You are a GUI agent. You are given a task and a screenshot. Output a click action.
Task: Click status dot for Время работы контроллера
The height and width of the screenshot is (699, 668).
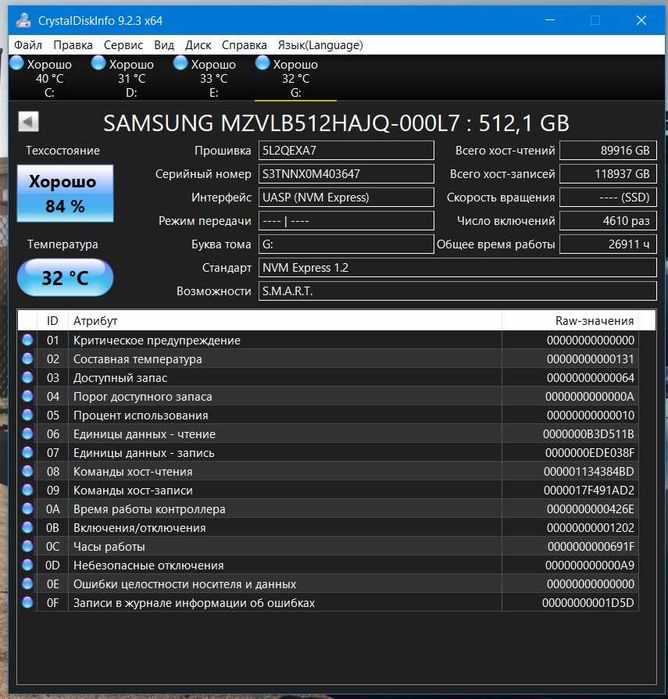click(x=27, y=508)
